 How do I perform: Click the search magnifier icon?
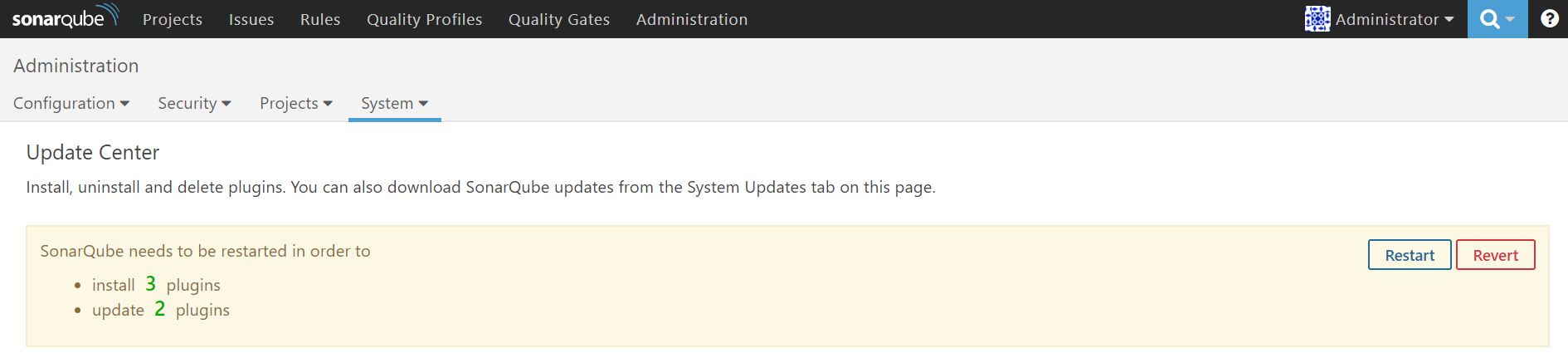1489,19
